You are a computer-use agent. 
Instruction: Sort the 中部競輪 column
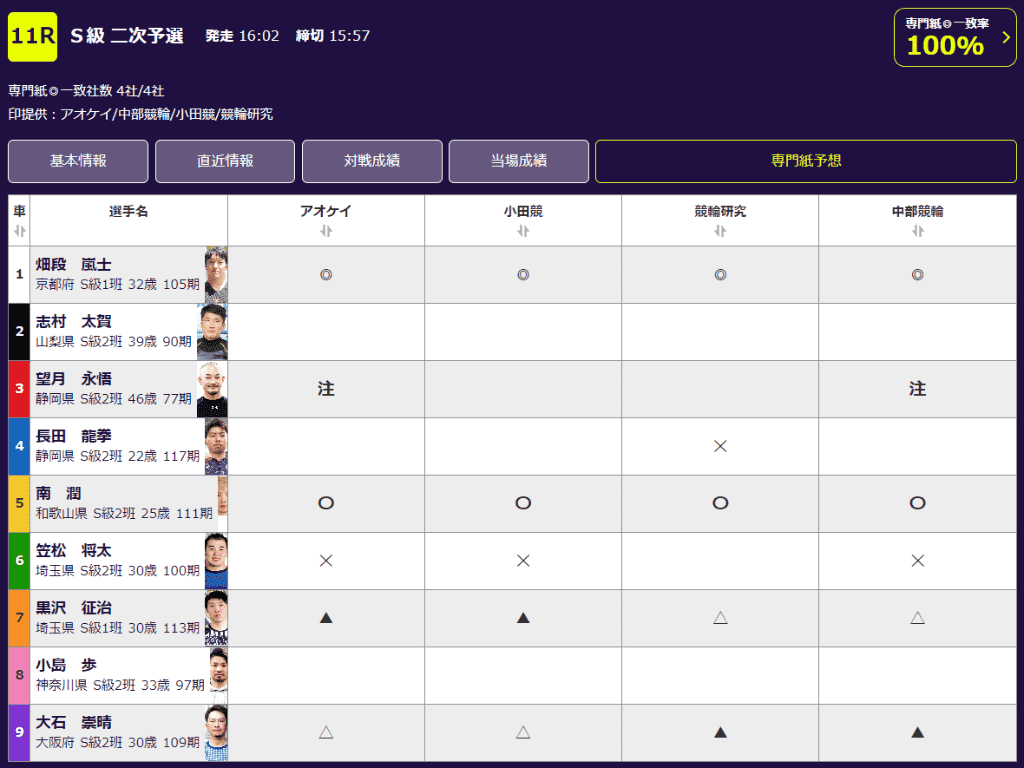click(x=917, y=231)
